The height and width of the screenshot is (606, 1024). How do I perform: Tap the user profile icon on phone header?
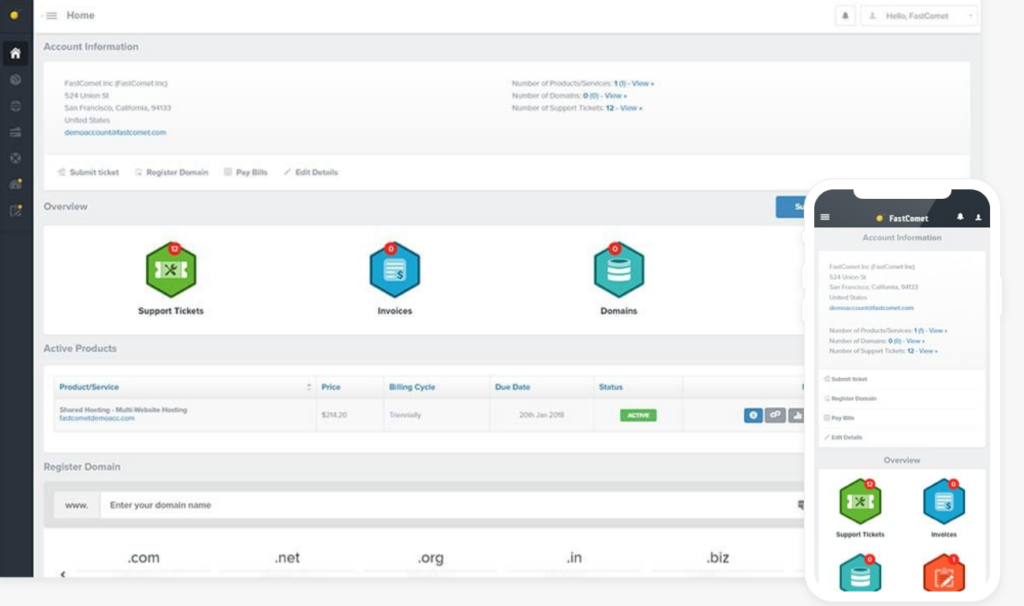978,217
